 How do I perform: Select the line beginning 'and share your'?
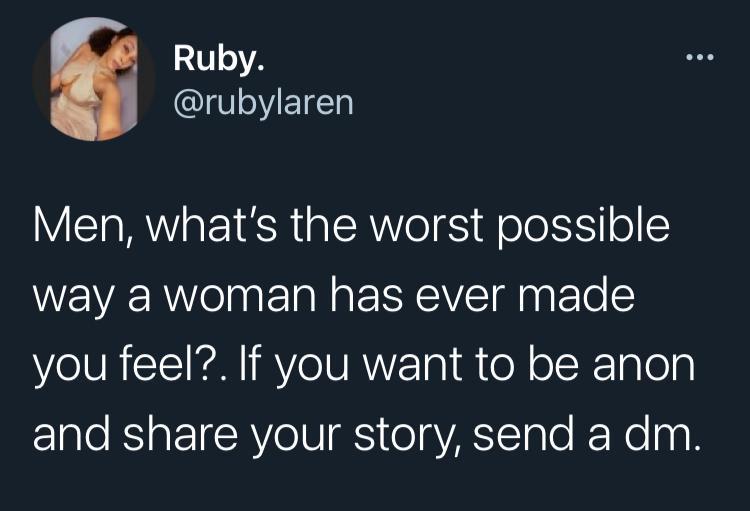(367, 435)
